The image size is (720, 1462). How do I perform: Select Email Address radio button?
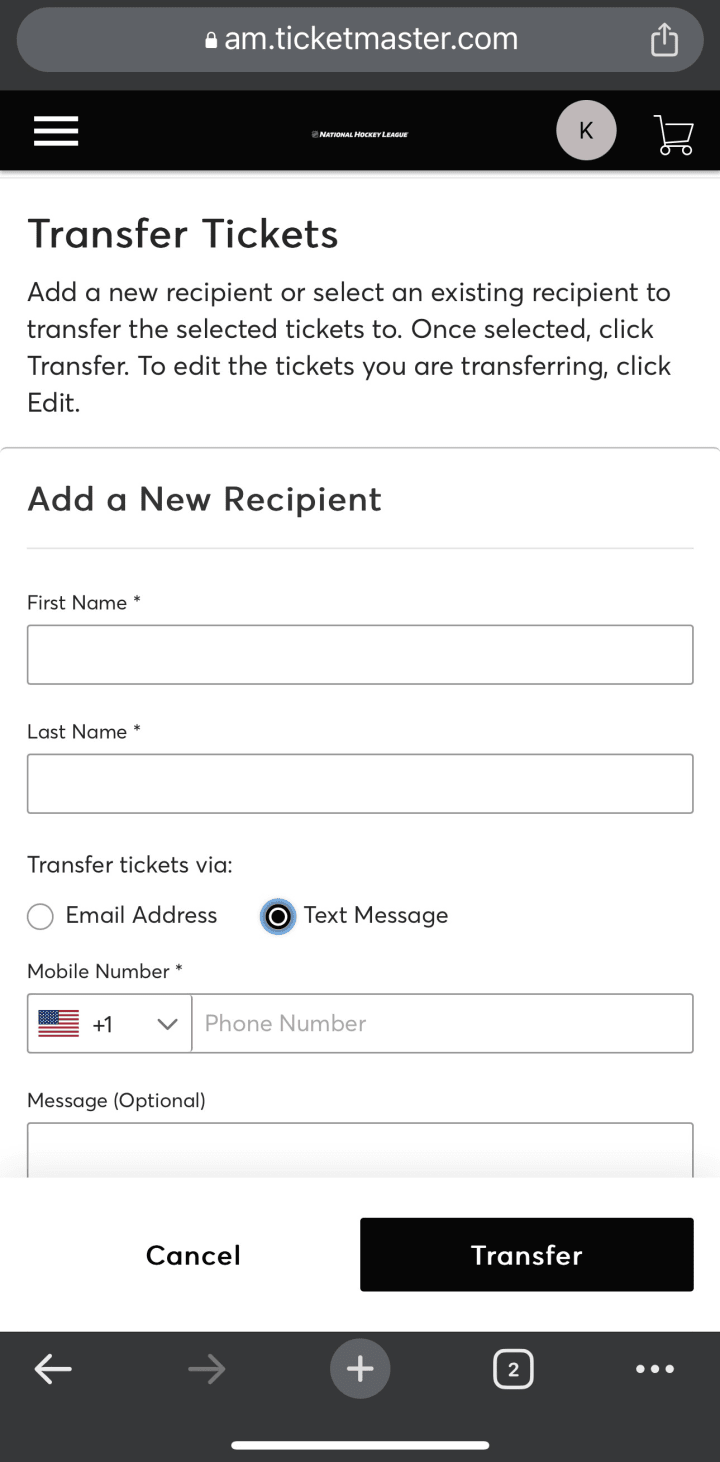point(40,916)
